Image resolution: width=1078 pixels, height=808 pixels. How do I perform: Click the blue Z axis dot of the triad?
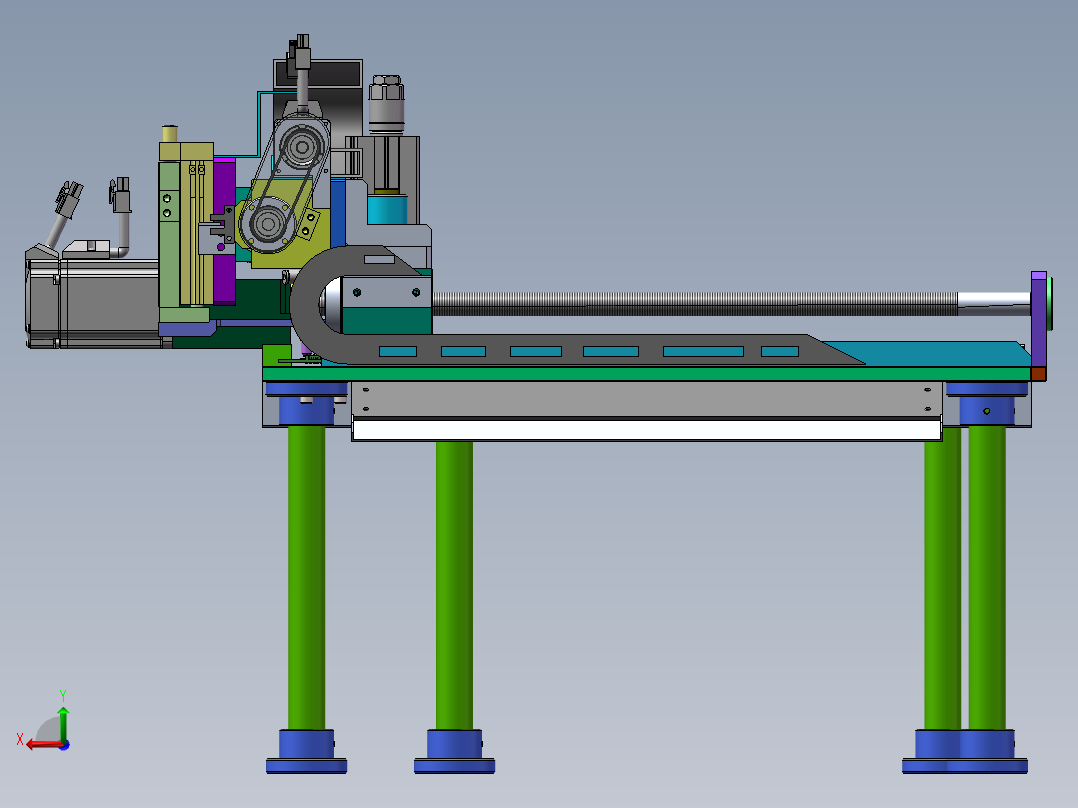64,745
